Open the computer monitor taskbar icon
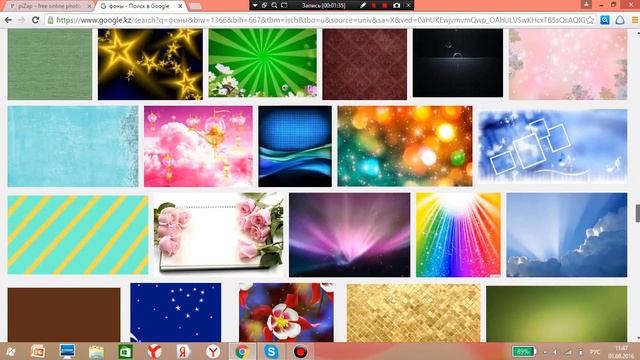This screenshot has width=640, height=360. click(x=67, y=351)
